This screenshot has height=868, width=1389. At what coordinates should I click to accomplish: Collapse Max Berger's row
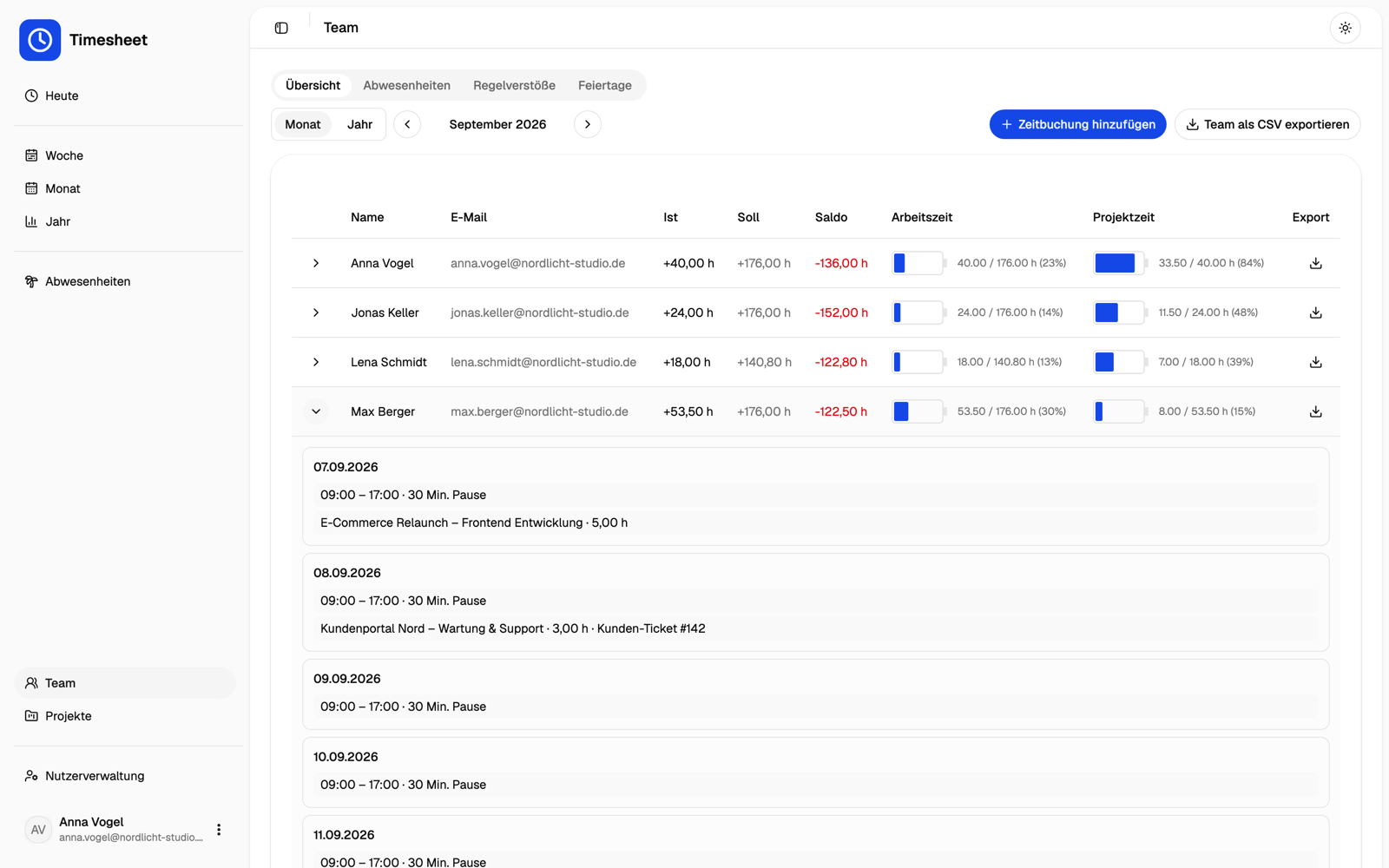pos(316,411)
